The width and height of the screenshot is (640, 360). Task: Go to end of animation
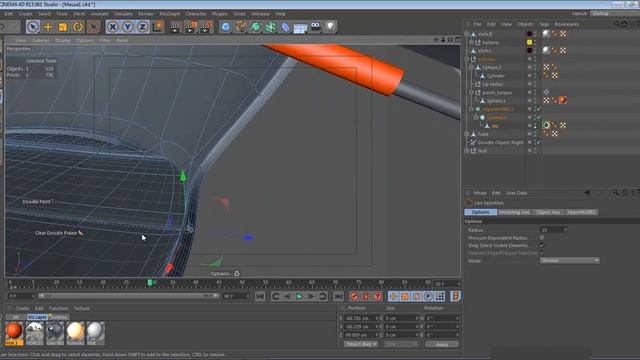(338, 296)
